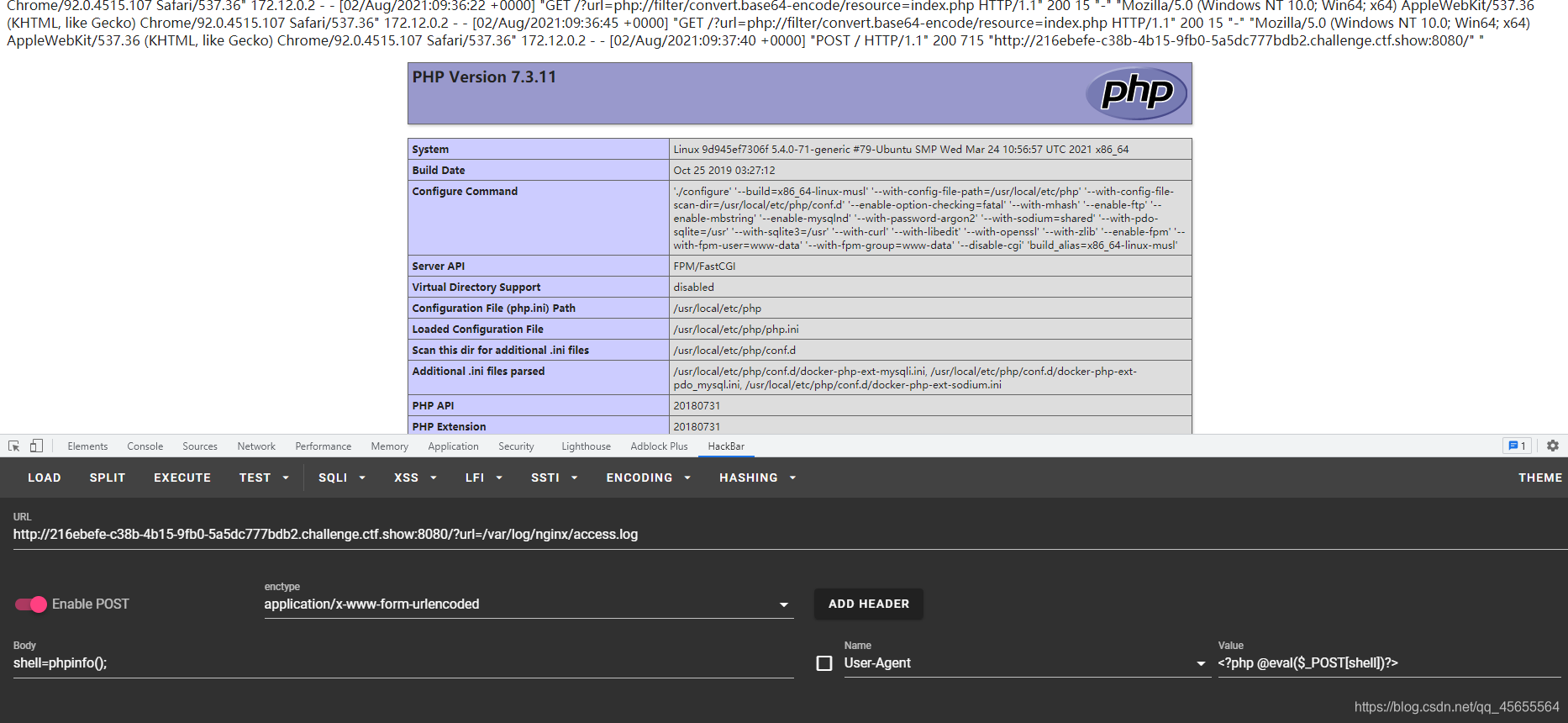The height and width of the screenshot is (723, 1568).
Task: Click the 'FPM/FastCGI' Server API value
Action: click(704, 267)
